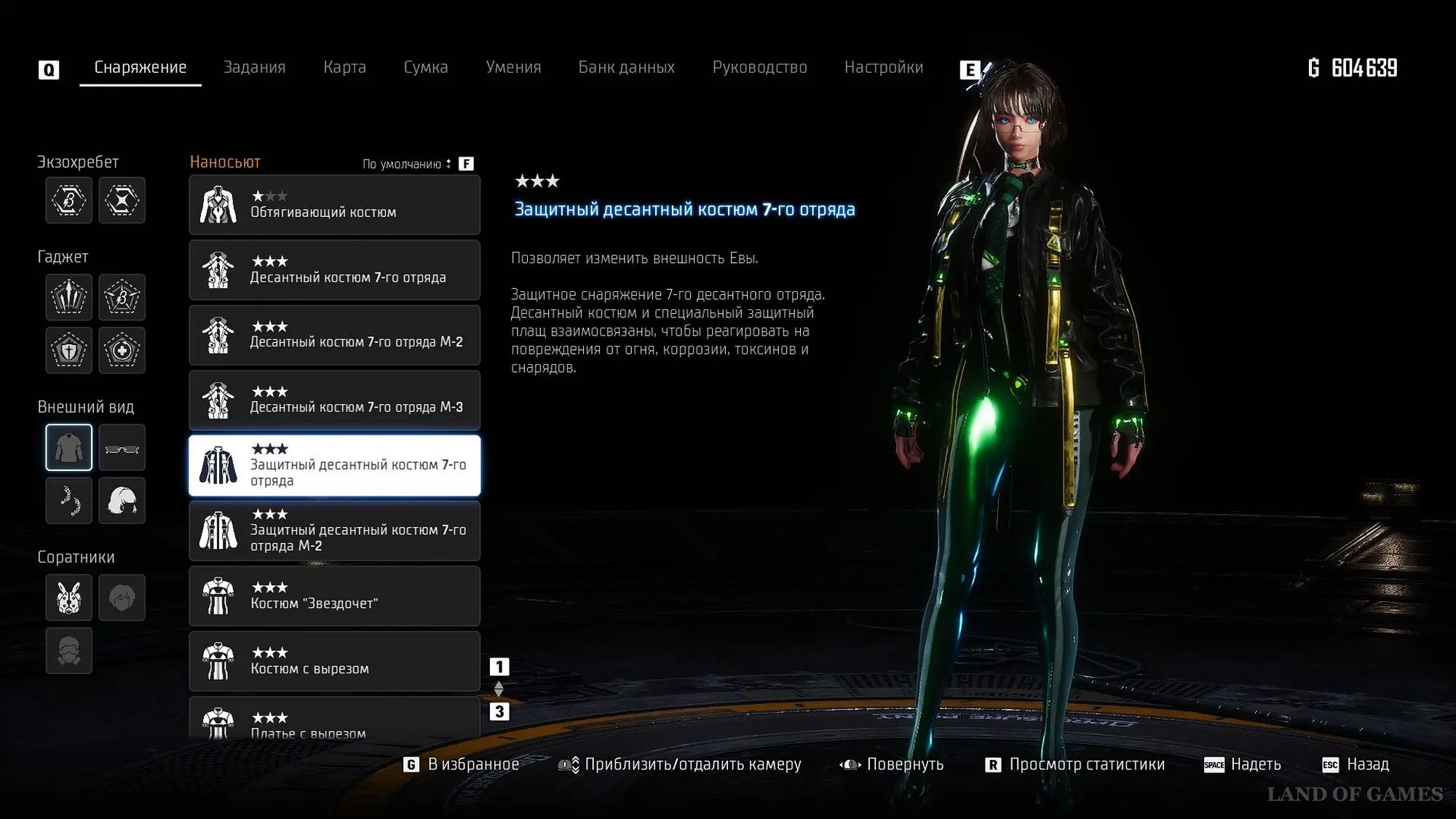
Task: Select the nanosuit outfit appearance slot
Action: 69,447
